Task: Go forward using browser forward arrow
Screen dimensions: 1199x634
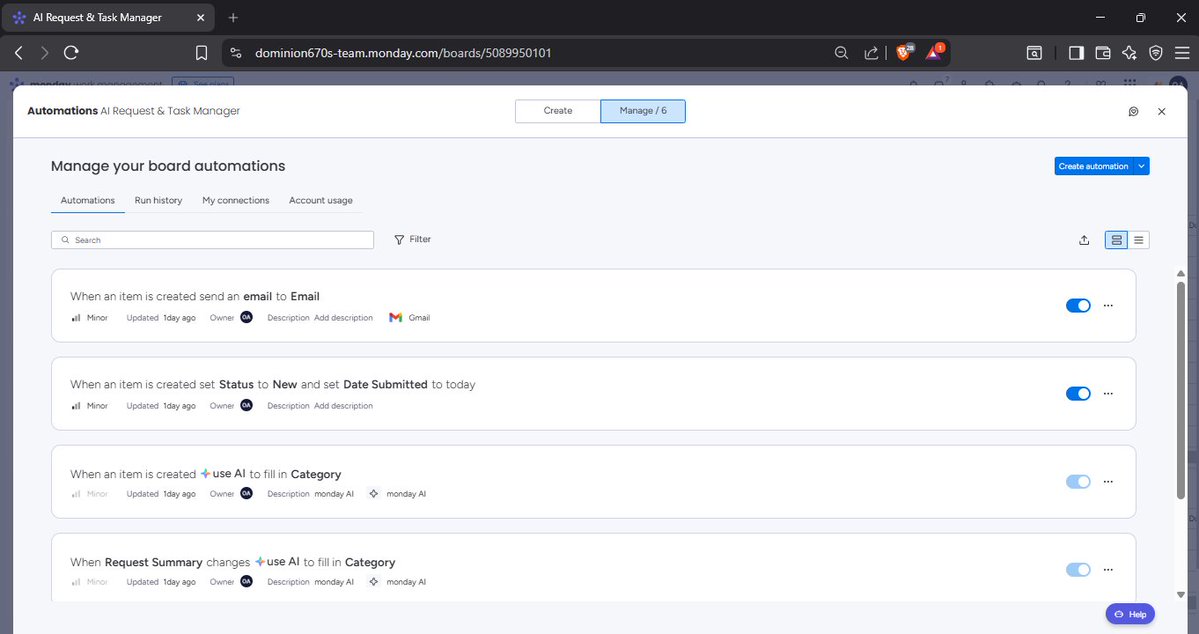Action: pyautogui.click(x=44, y=53)
